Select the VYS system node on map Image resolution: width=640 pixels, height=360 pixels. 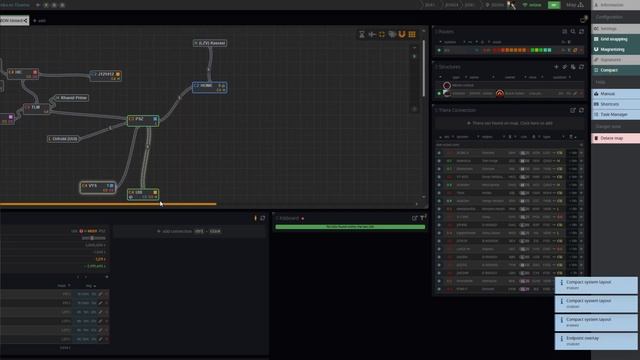(x=98, y=187)
